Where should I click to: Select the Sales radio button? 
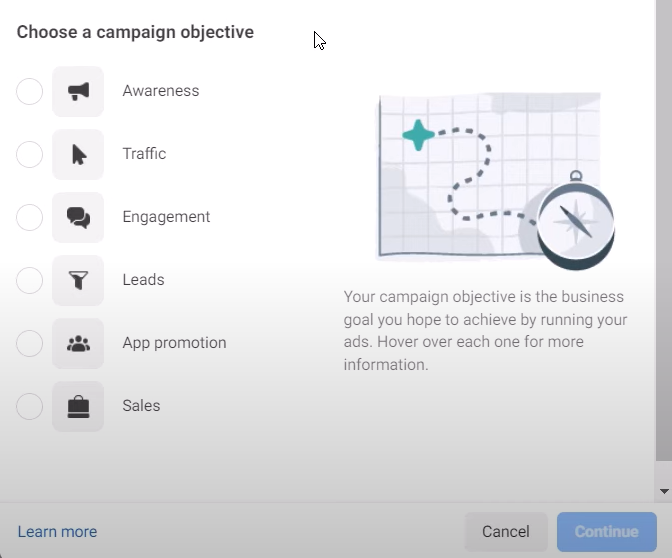(30, 406)
